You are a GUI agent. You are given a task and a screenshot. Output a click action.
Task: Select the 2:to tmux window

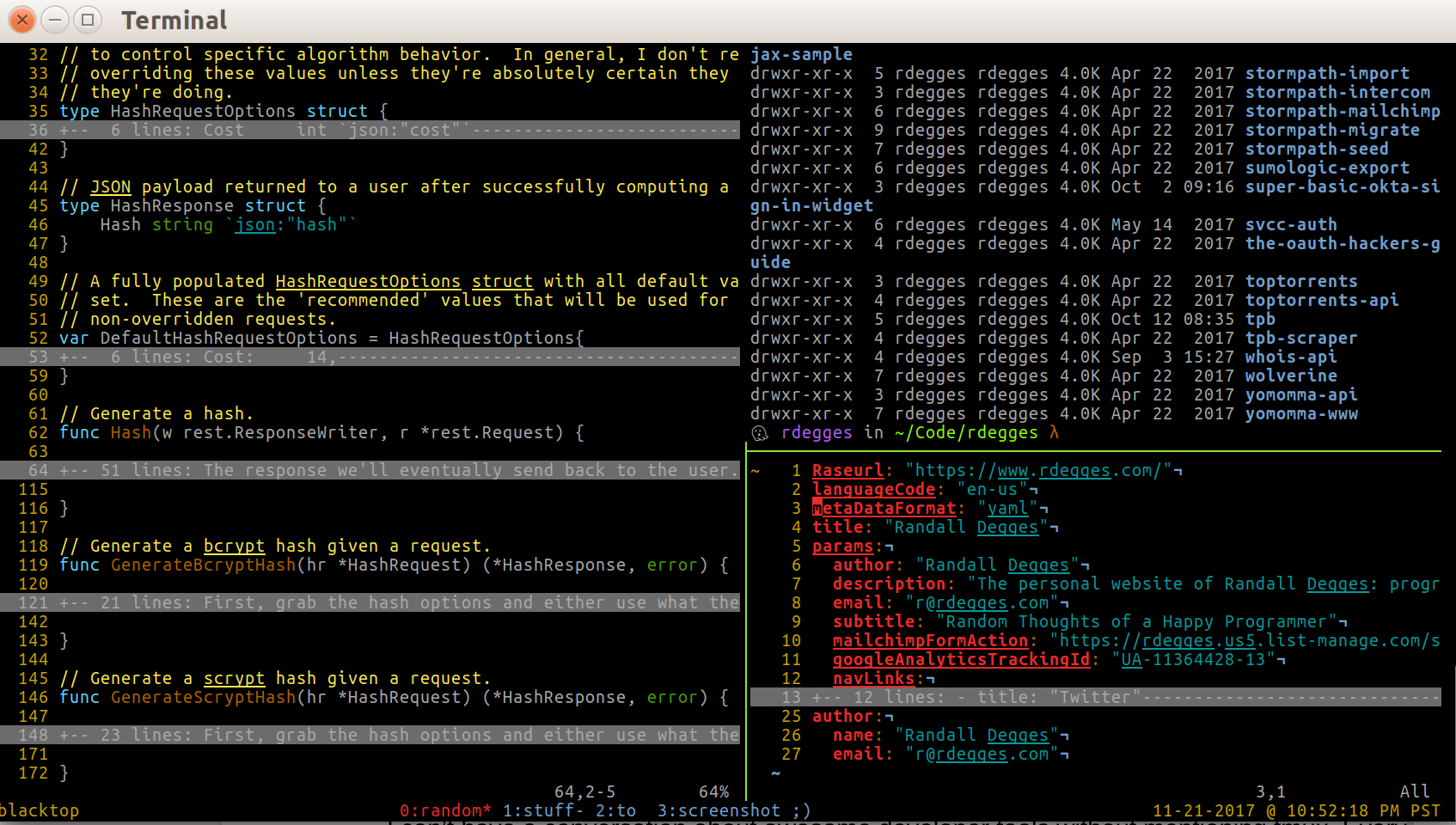tap(615, 810)
